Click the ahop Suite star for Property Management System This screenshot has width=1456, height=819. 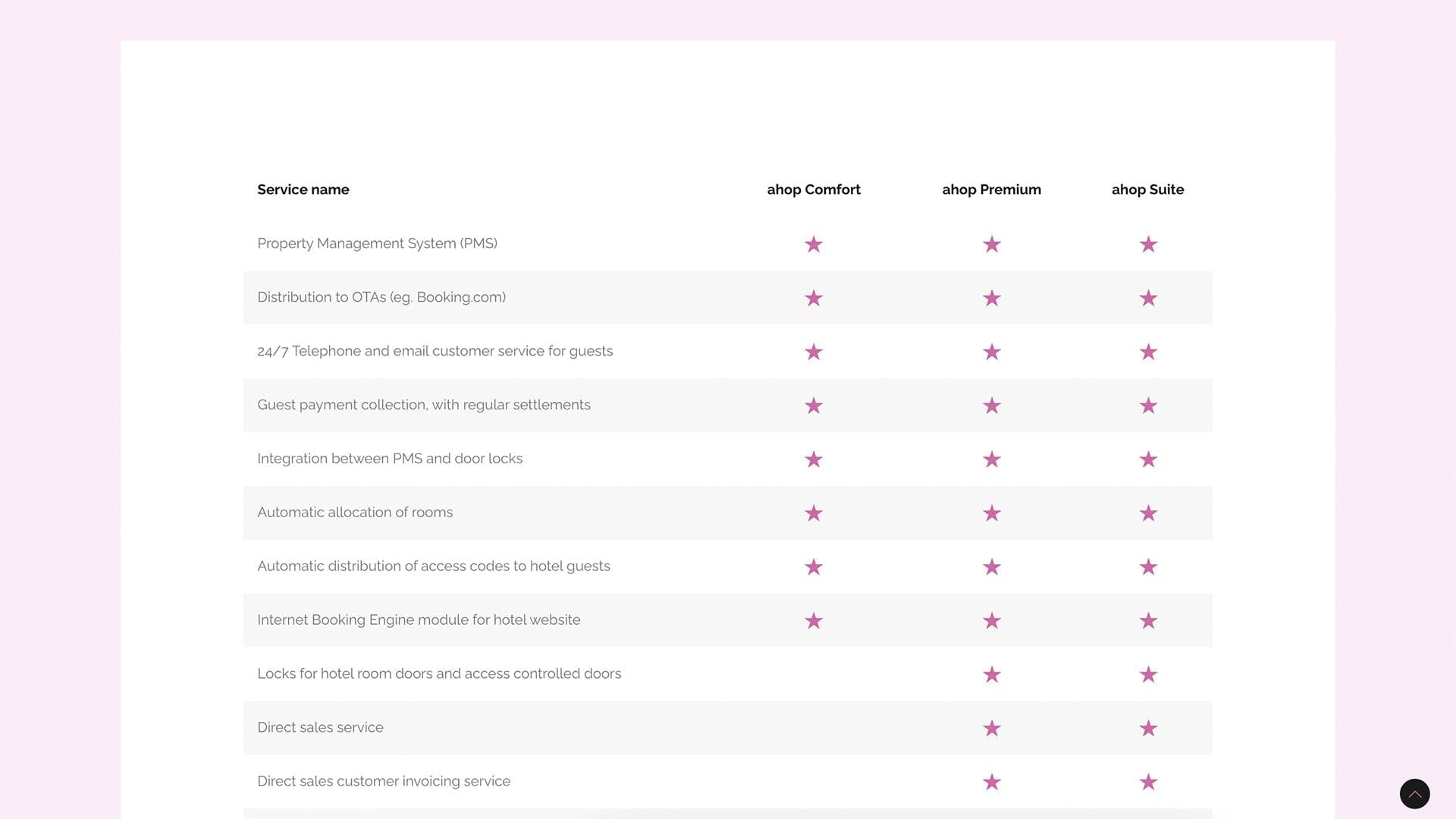[x=1148, y=244]
